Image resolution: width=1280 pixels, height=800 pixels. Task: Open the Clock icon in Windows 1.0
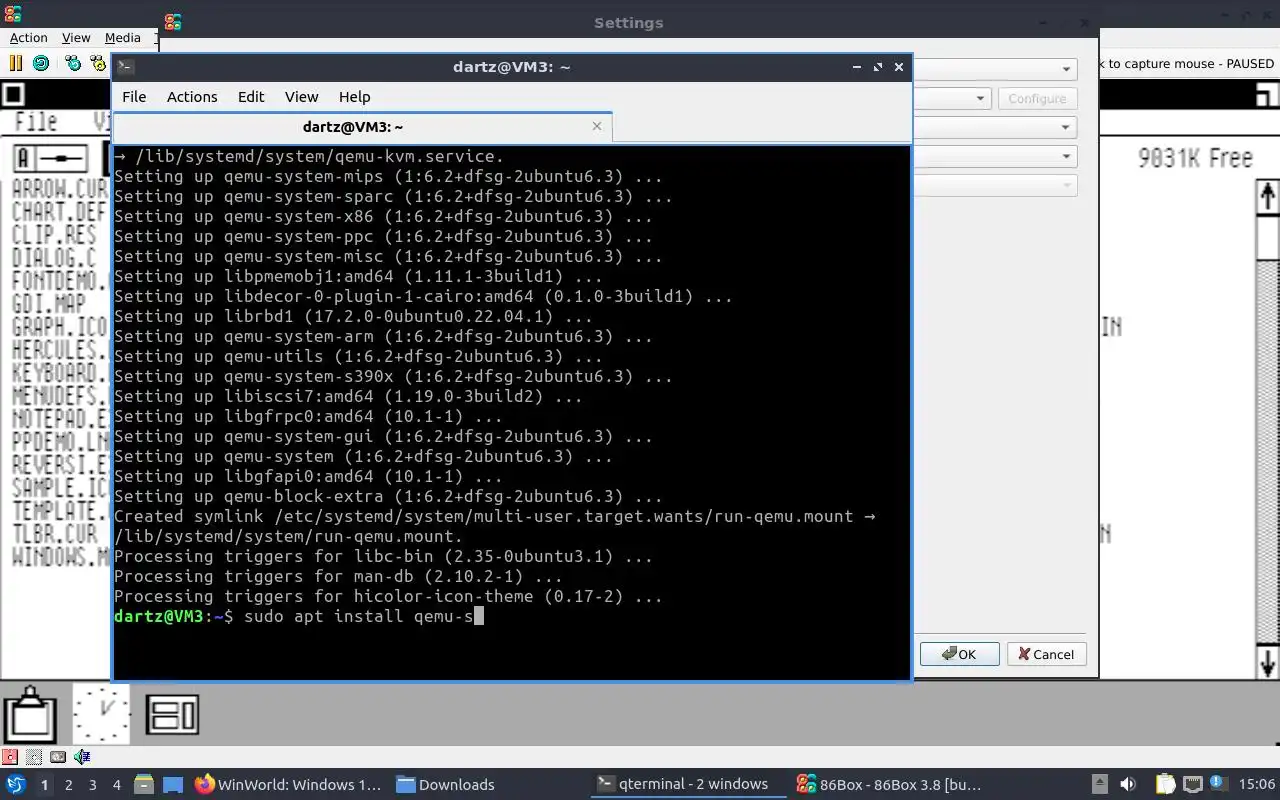pos(101,713)
